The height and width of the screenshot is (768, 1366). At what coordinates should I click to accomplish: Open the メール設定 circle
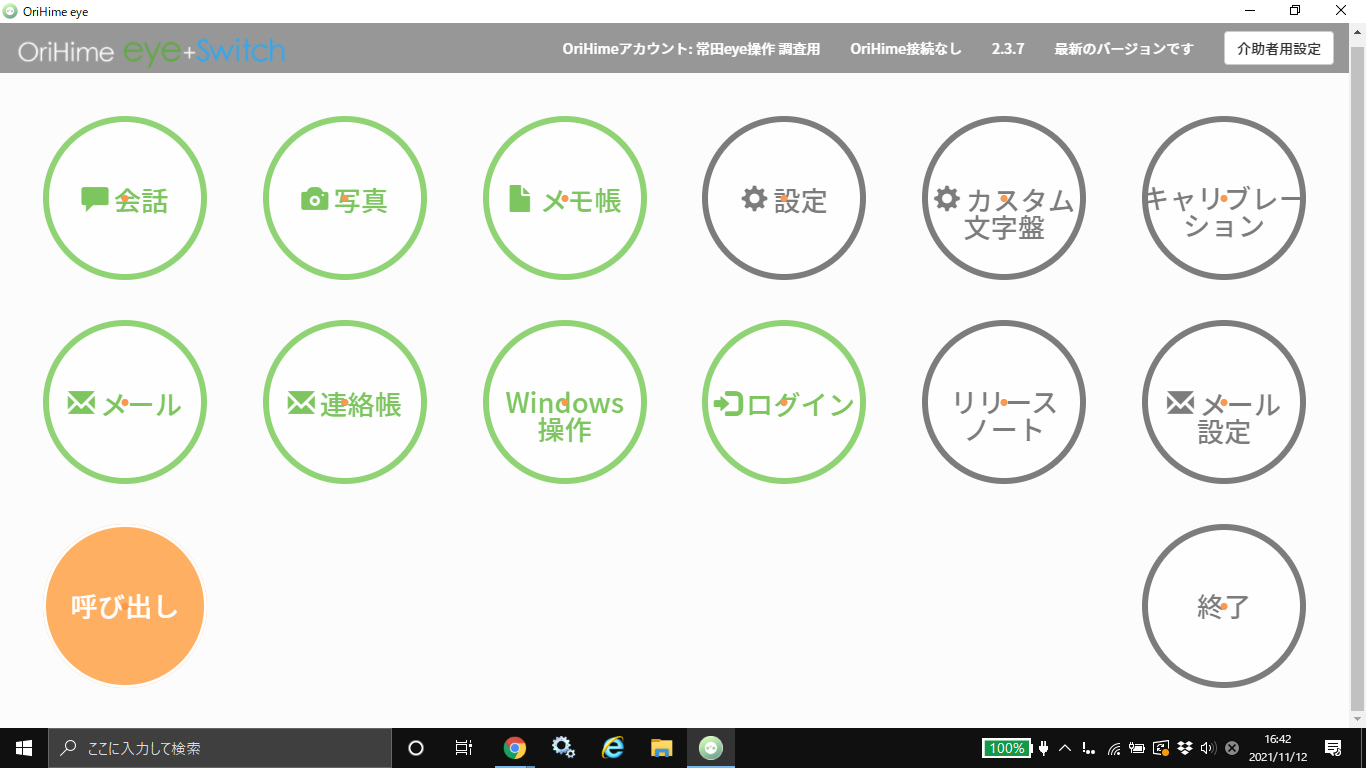pyautogui.click(x=1224, y=402)
